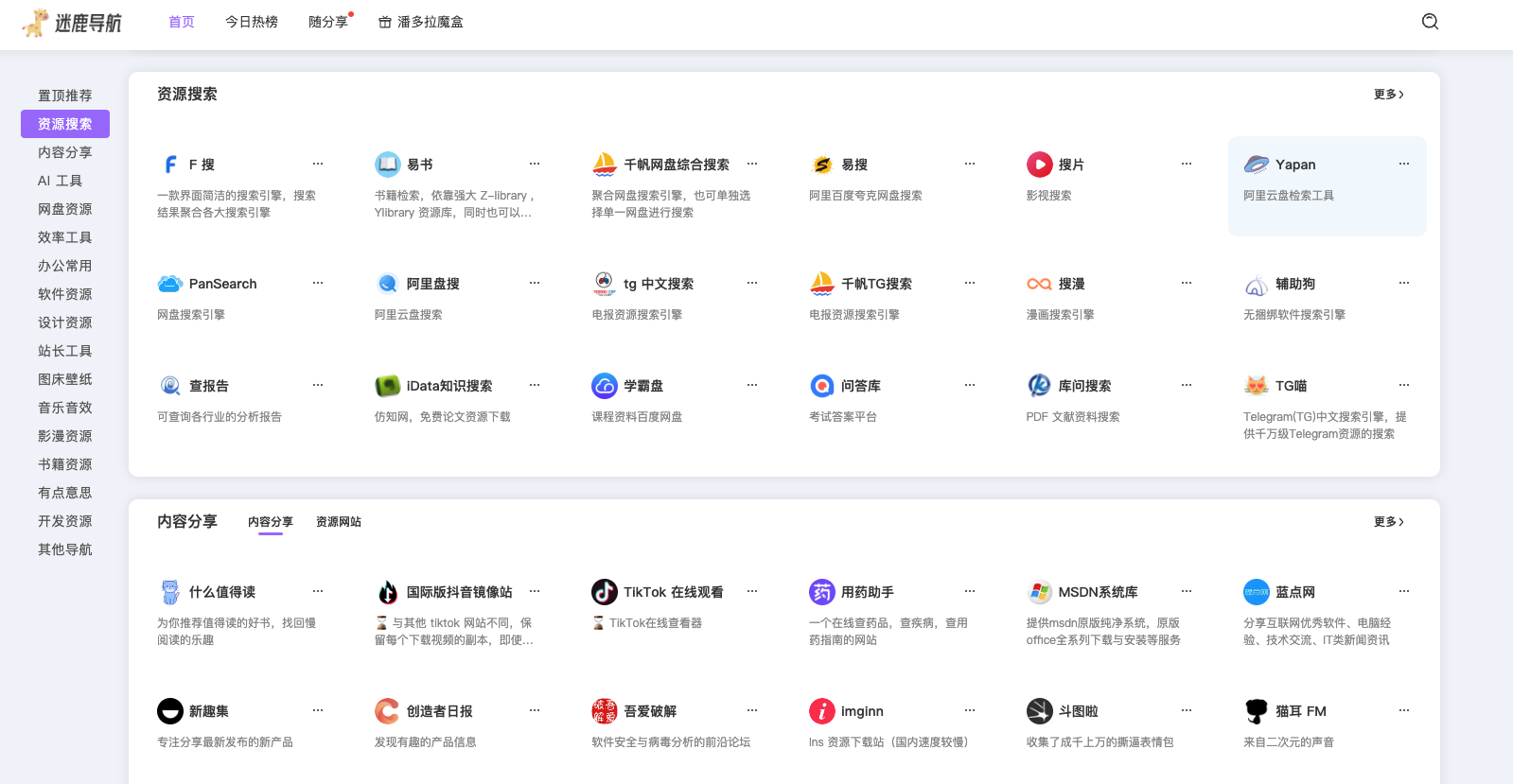Image resolution: width=1513 pixels, height=784 pixels.
Task: Open the more menu for F 搜
Action: 318,164
